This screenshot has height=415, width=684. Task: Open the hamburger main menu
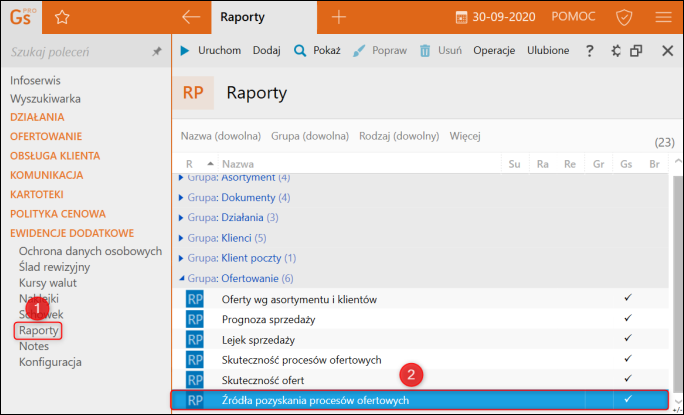tap(663, 17)
